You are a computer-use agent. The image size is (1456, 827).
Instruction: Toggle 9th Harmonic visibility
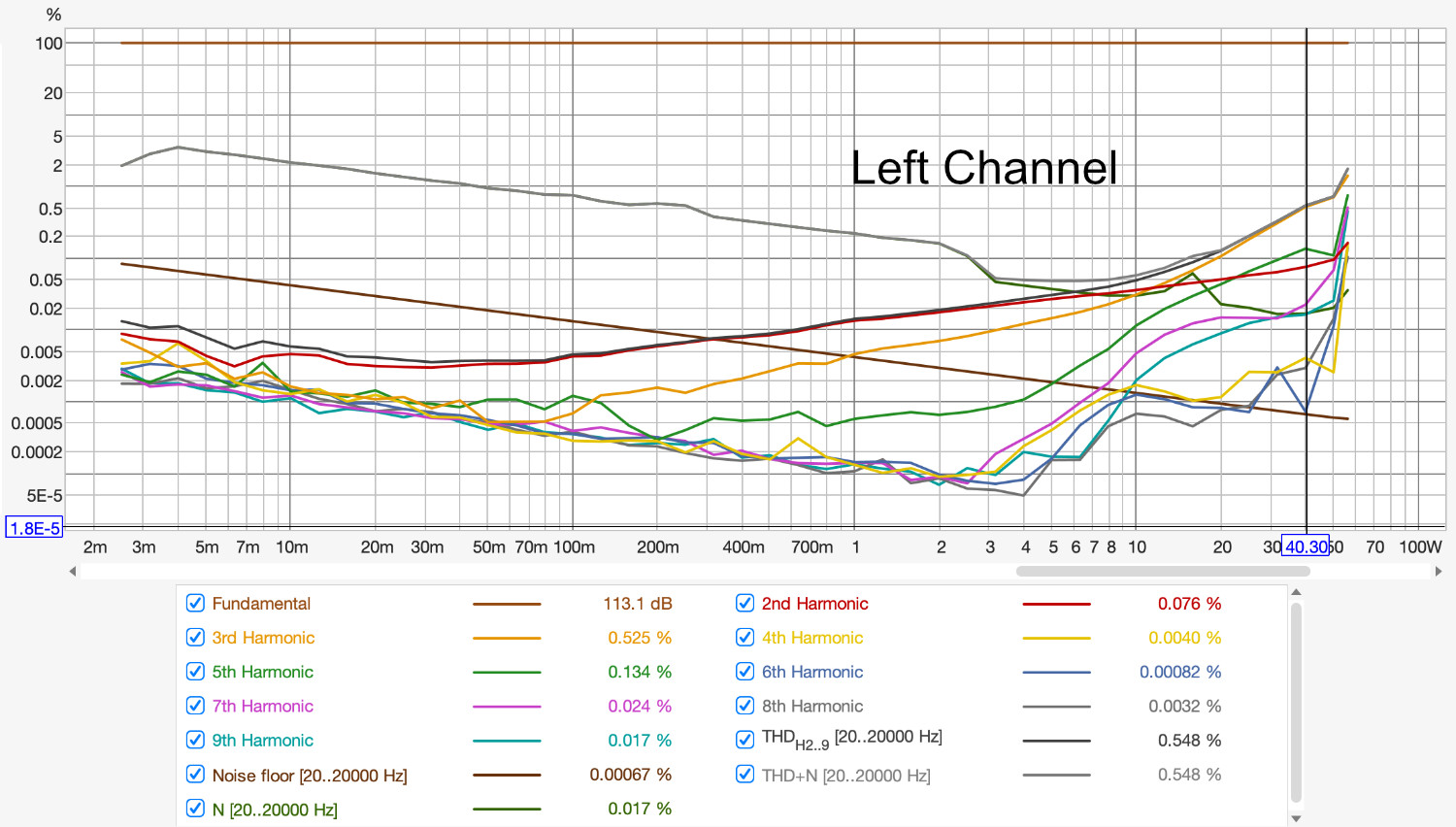coord(194,740)
